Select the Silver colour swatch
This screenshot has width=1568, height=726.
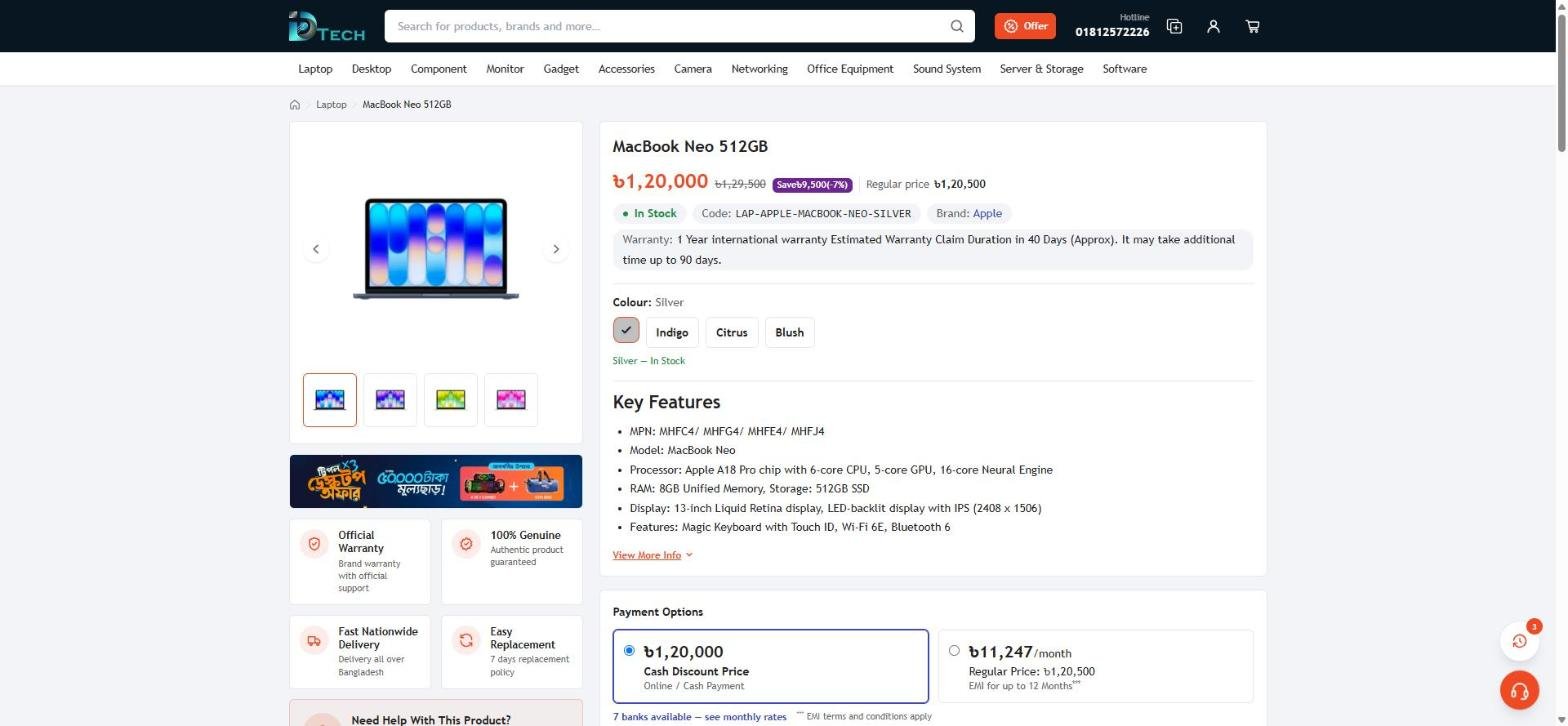click(x=626, y=330)
